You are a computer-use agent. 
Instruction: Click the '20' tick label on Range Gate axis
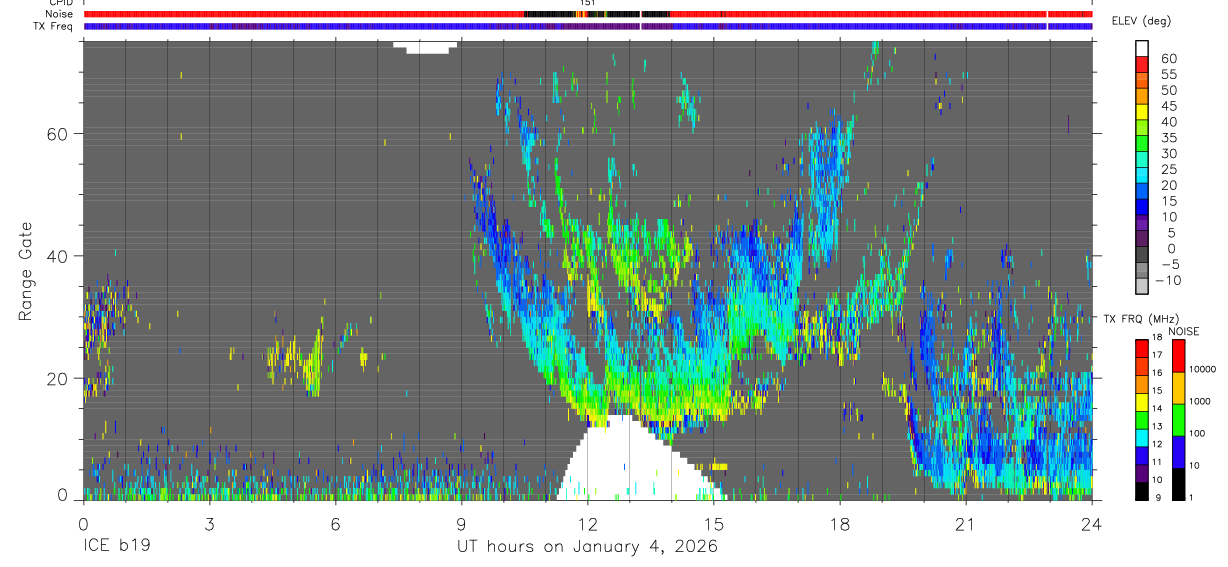[x=57, y=378]
